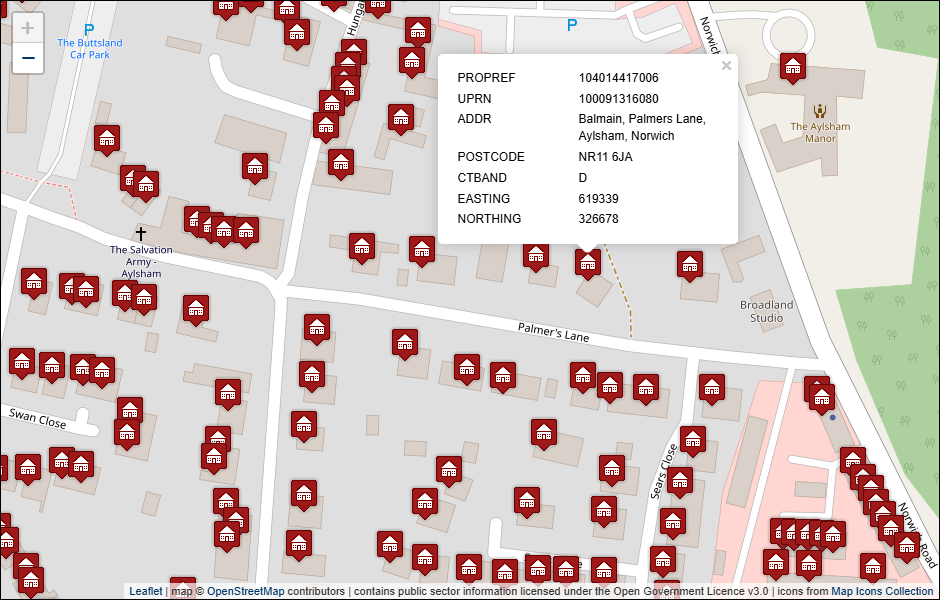The width and height of the screenshot is (940, 600).
Task: Click the Swan Close street label
Action: tap(38, 418)
